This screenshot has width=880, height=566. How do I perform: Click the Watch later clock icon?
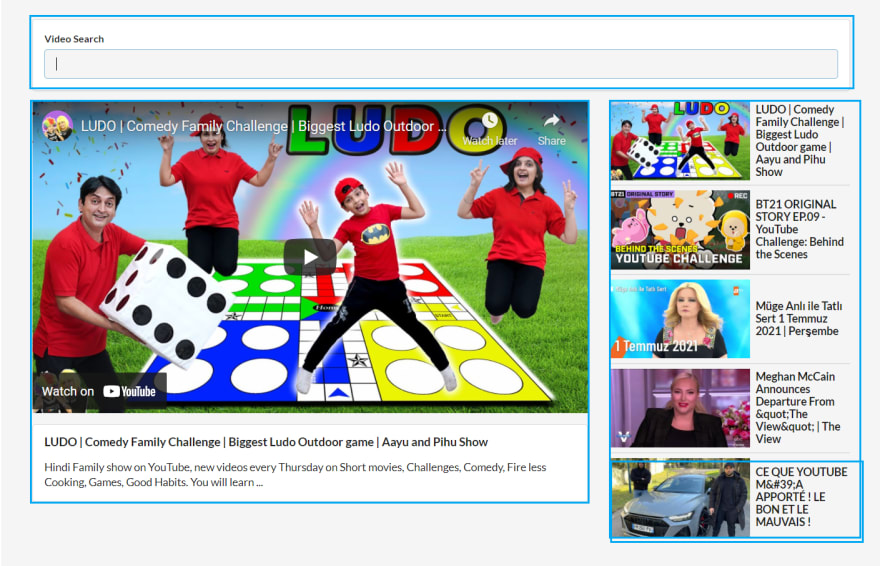pos(489,120)
